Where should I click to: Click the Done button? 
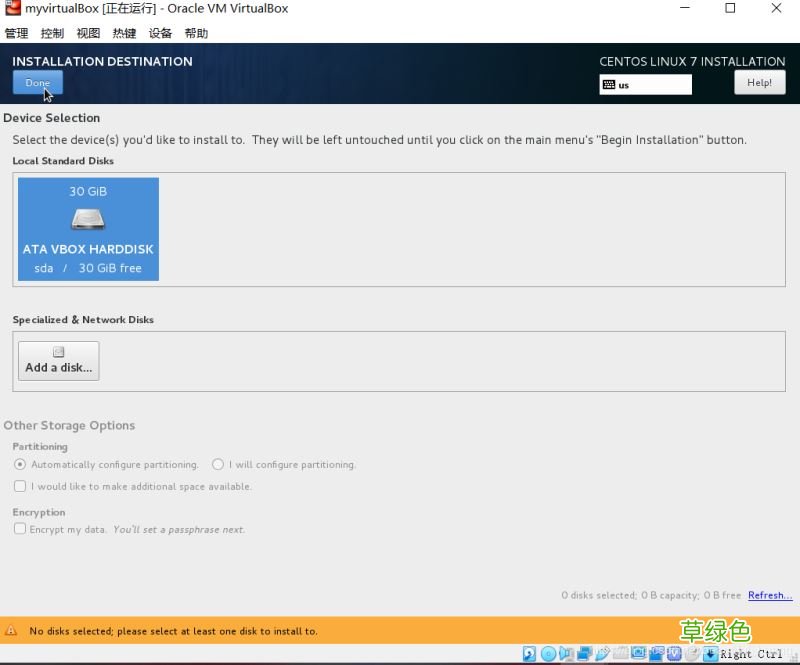tap(37, 82)
